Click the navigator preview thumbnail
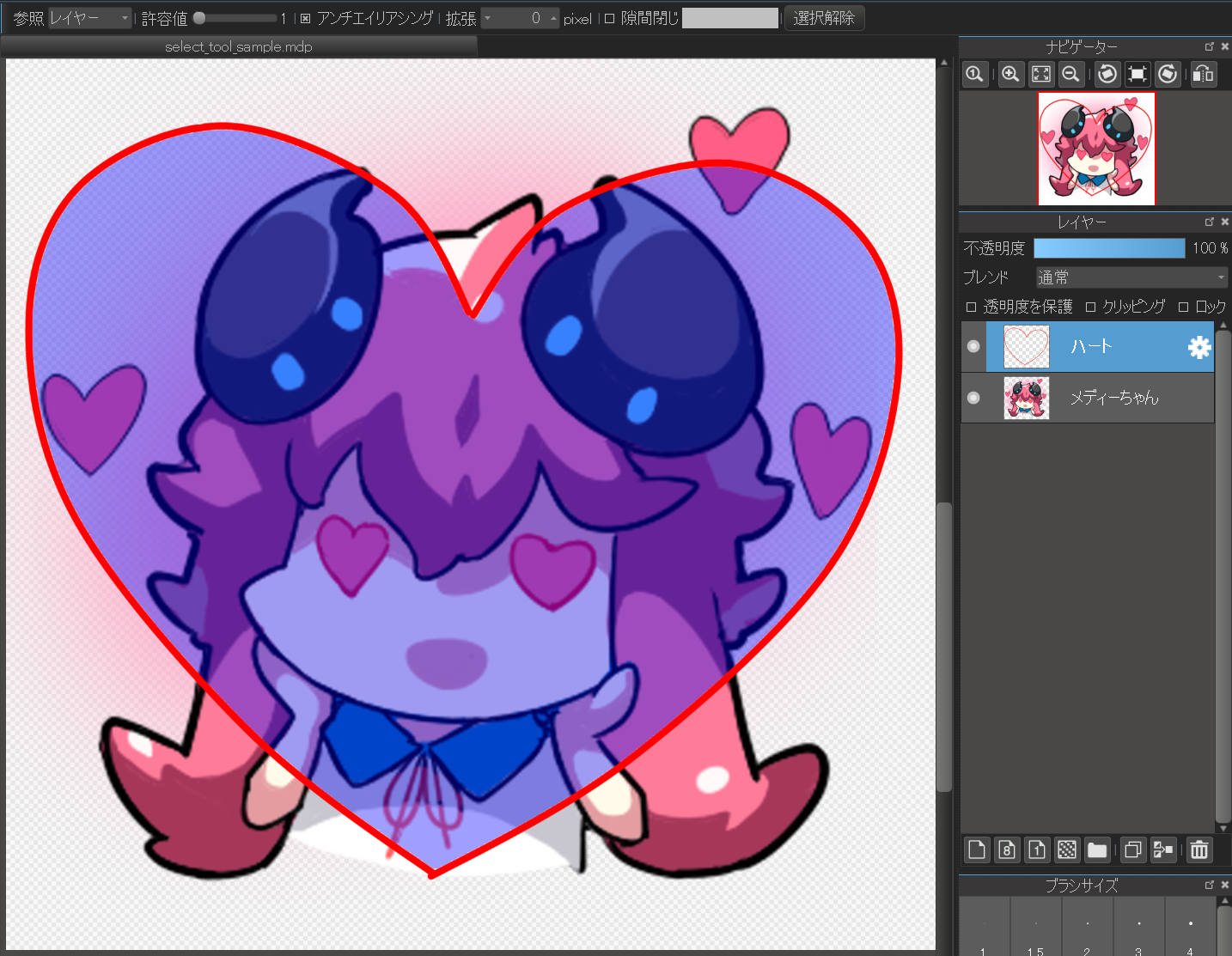The image size is (1232, 956). [x=1096, y=149]
